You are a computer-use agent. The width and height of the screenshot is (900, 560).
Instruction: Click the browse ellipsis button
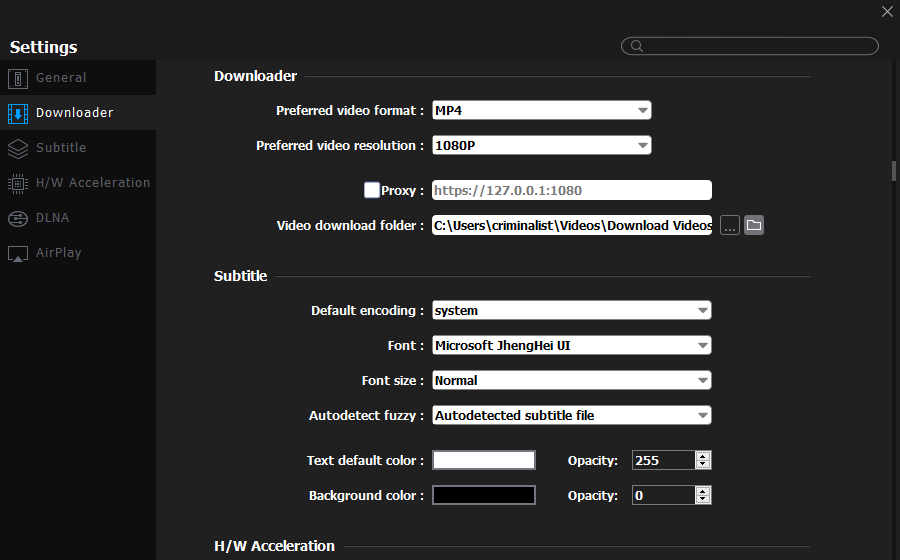point(730,225)
